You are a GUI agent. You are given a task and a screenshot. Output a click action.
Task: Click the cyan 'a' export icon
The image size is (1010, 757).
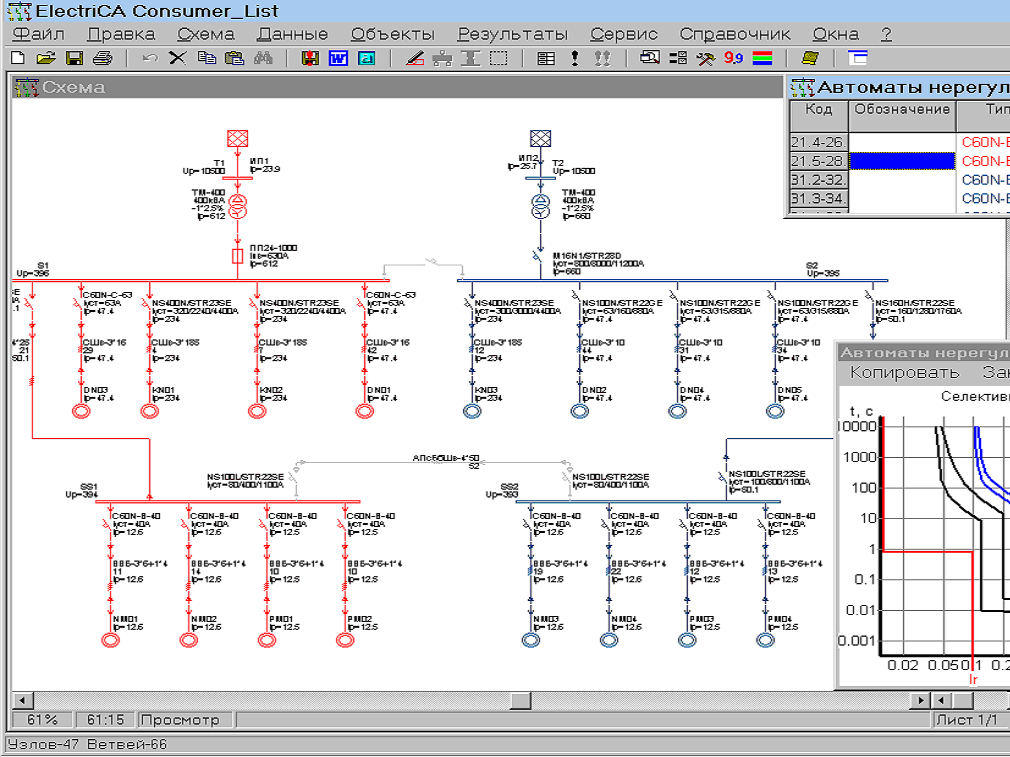367,58
